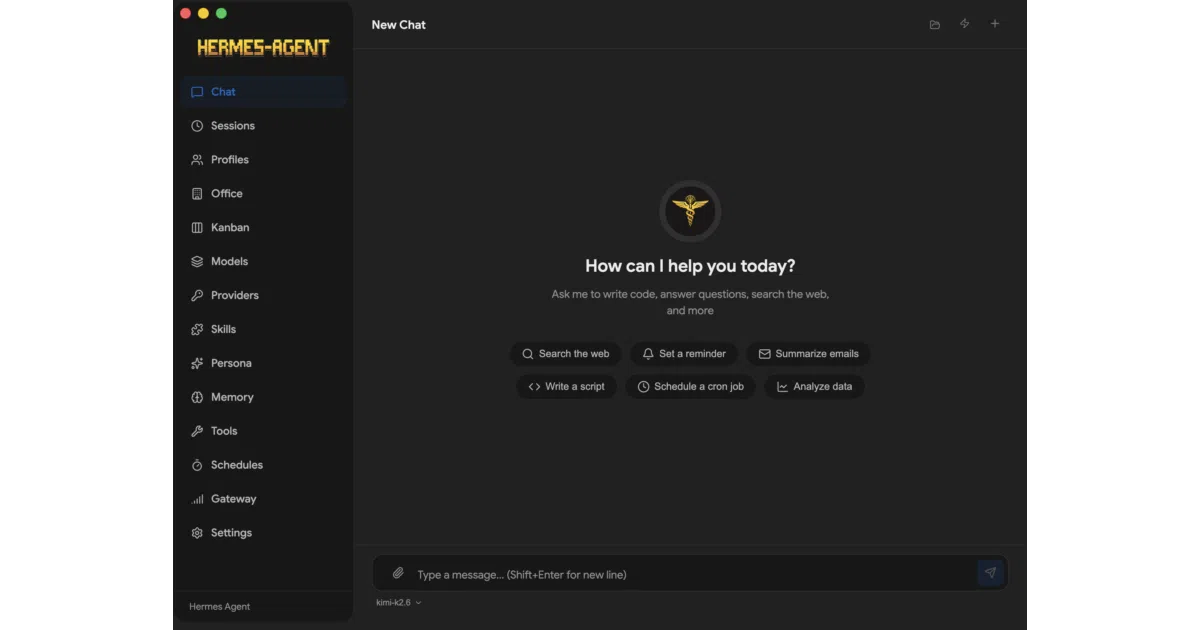This screenshot has width=1200, height=630.
Task: Click the Tools wrench icon
Action: pos(197,432)
